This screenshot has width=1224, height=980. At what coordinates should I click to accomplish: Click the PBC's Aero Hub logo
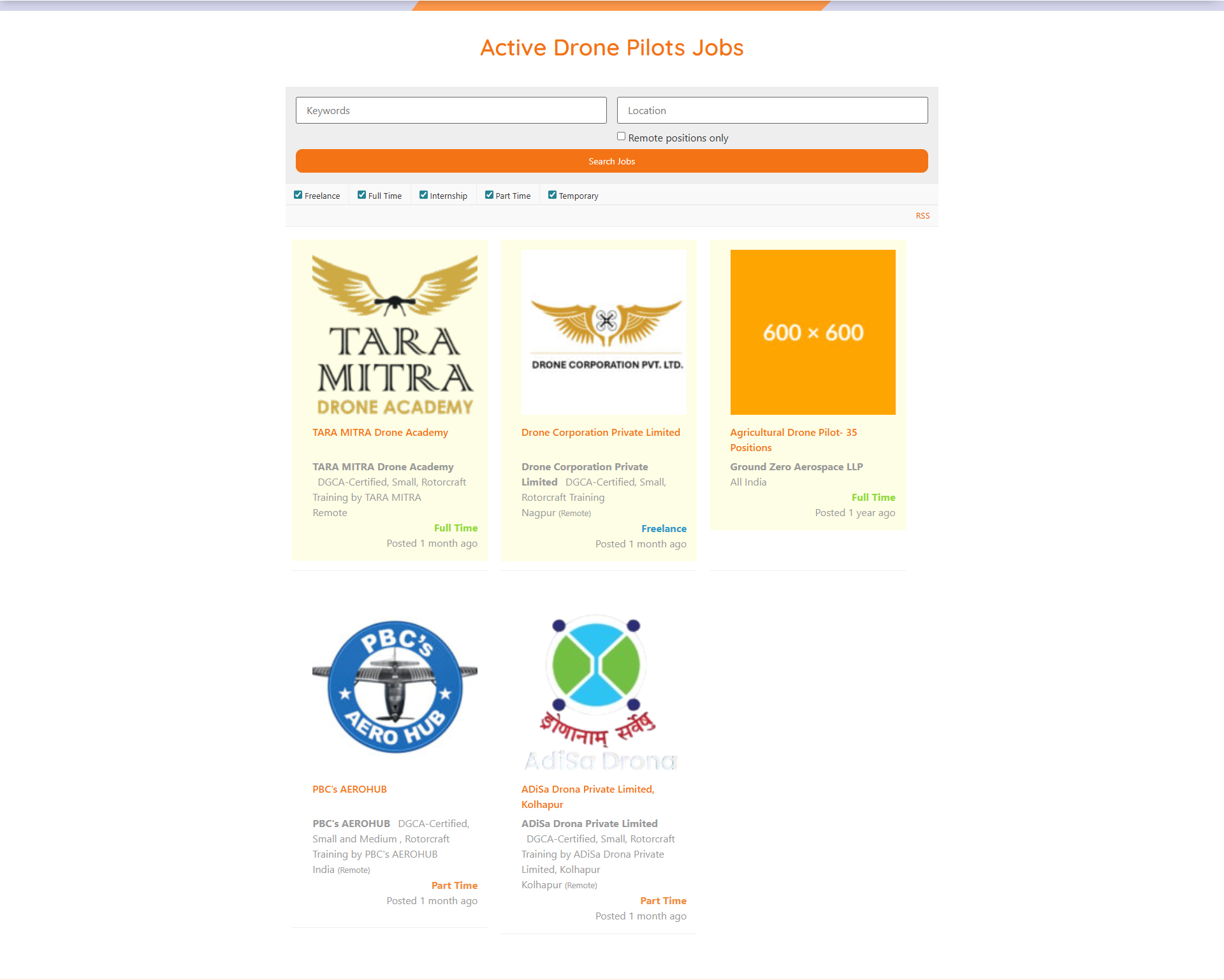[395, 688]
